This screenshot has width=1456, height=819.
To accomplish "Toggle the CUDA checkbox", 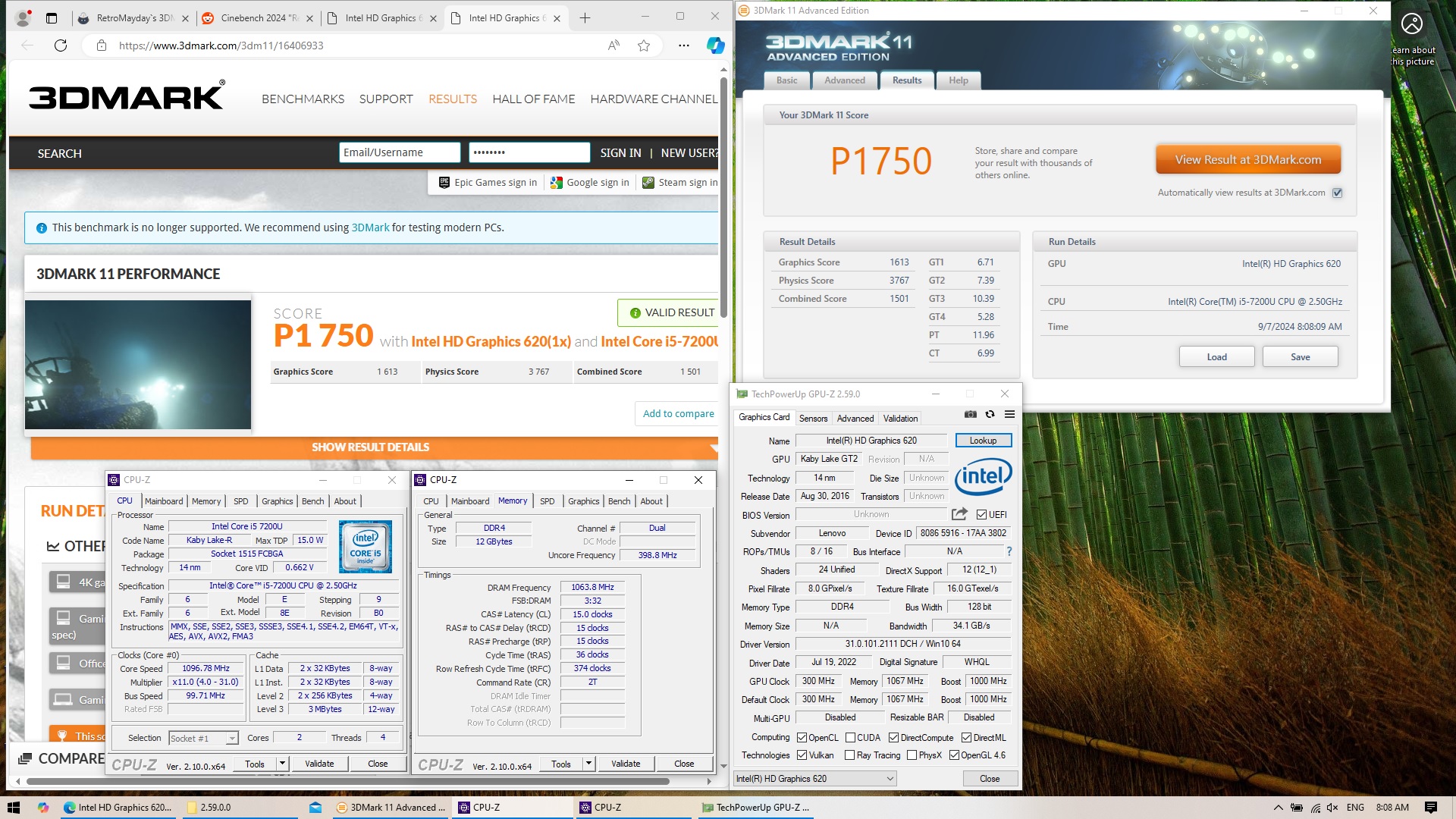I will [850, 738].
